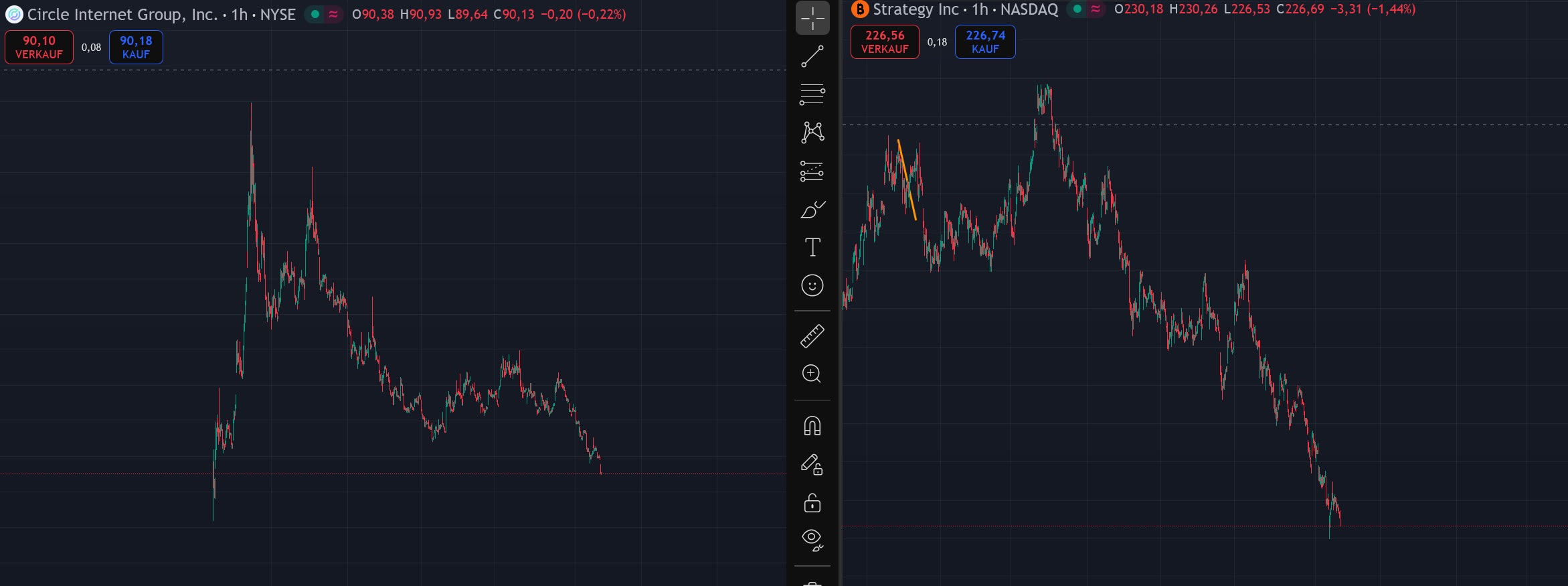The image size is (1568, 586).
Task: Click Strategy high value H230,26
Action: [x=1193, y=9]
